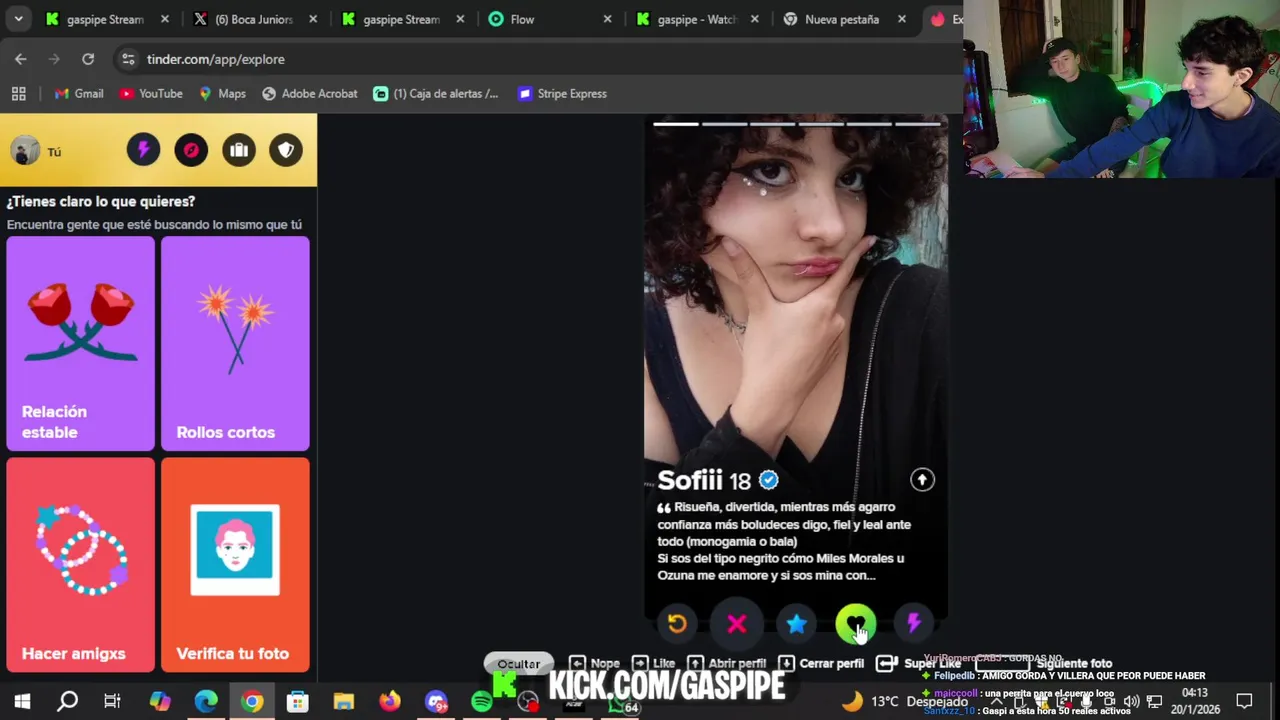
Task: Open File Explorer from the taskbar
Action: coord(343,702)
